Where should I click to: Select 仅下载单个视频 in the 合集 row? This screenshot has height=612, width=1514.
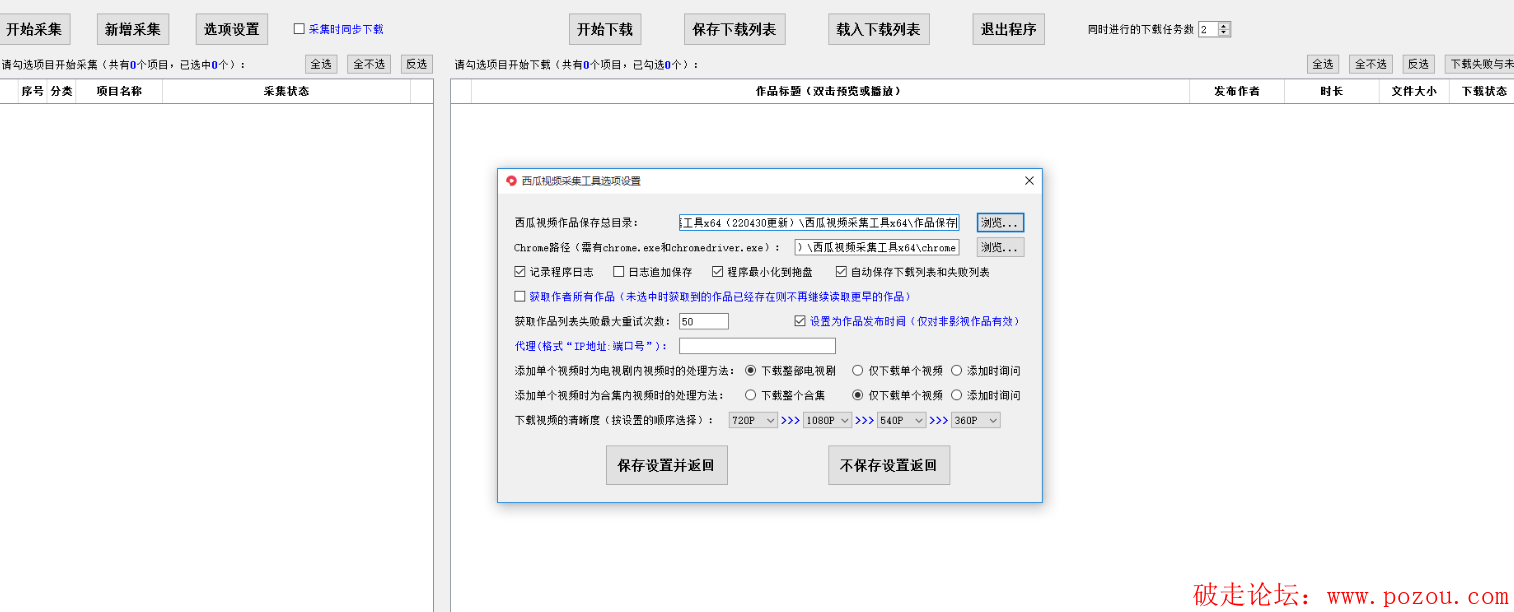(x=857, y=395)
